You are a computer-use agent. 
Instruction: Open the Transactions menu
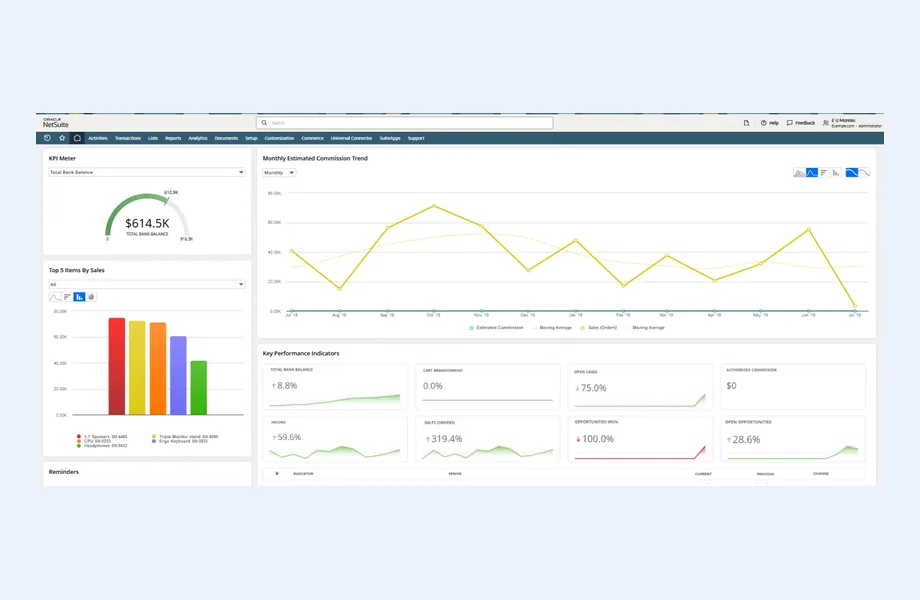[128, 138]
